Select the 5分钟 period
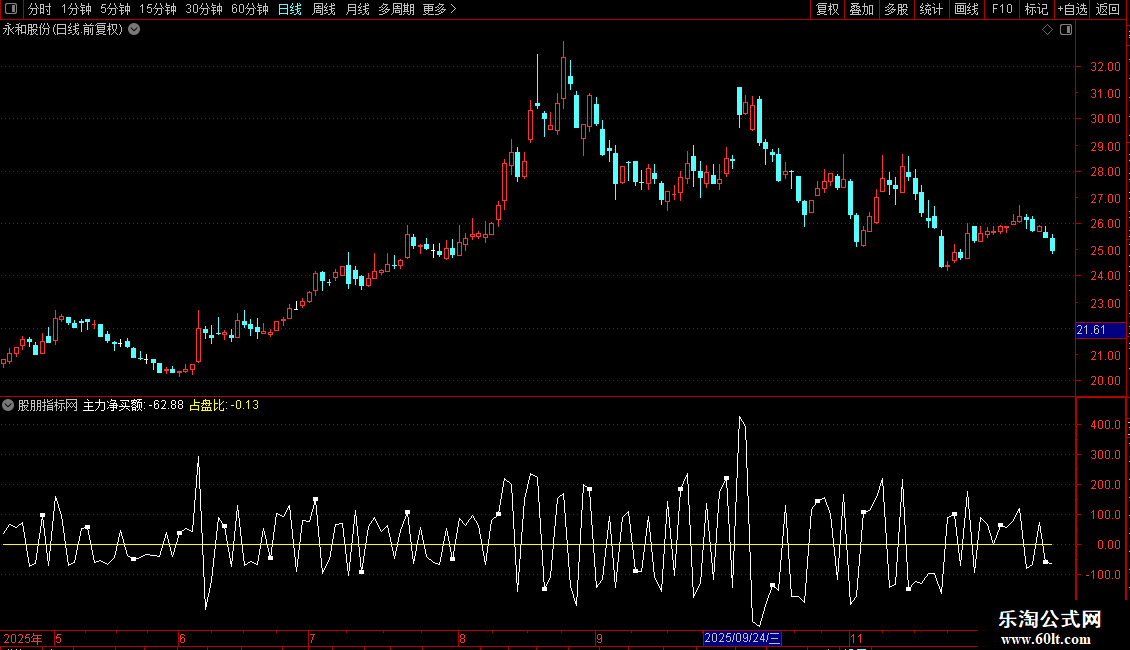This screenshot has width=1130, height=650. (115, 9)
